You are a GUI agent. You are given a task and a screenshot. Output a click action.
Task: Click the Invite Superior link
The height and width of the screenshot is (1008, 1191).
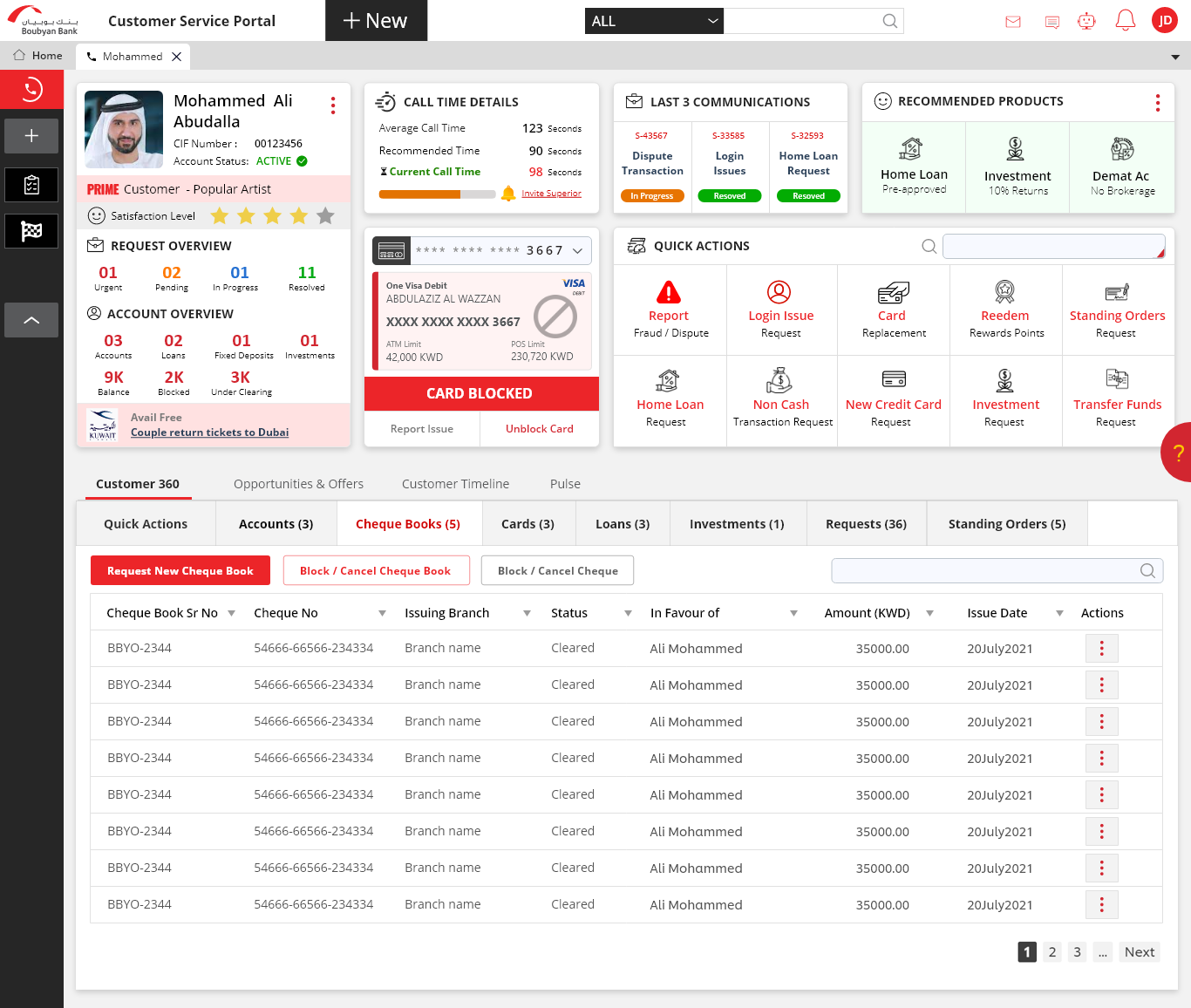(551, 194)
